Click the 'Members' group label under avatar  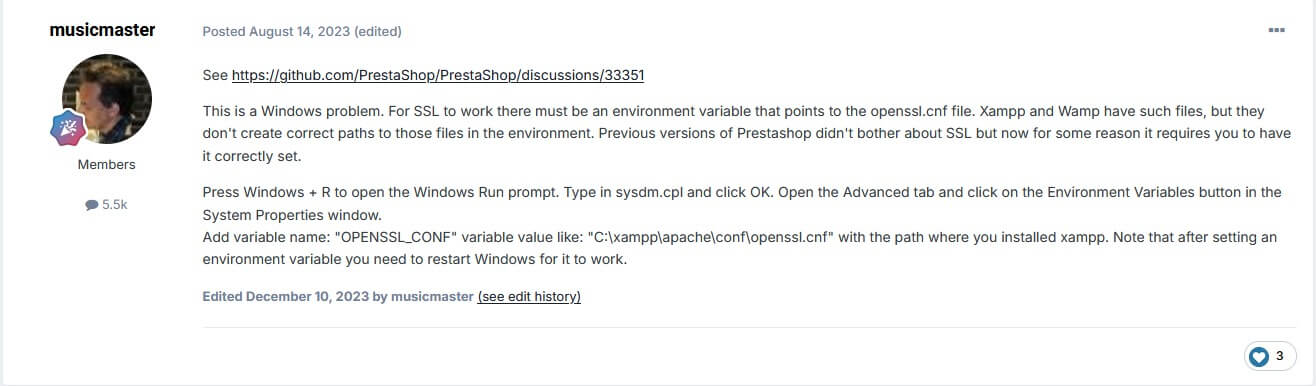point(106,164)
